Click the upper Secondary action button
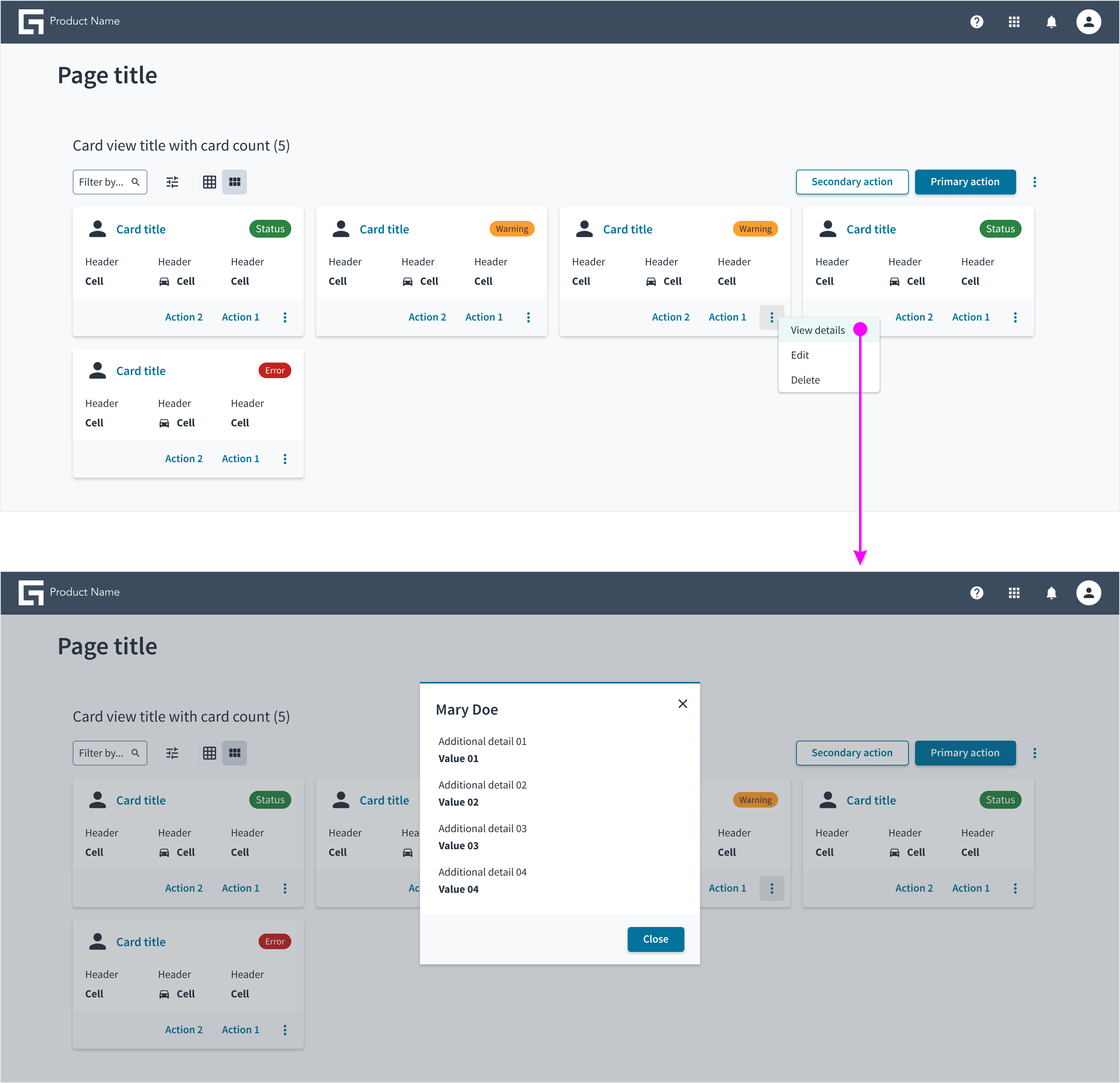Image resolution: width=1120 pixels, height=1083 pixels. 851,182
